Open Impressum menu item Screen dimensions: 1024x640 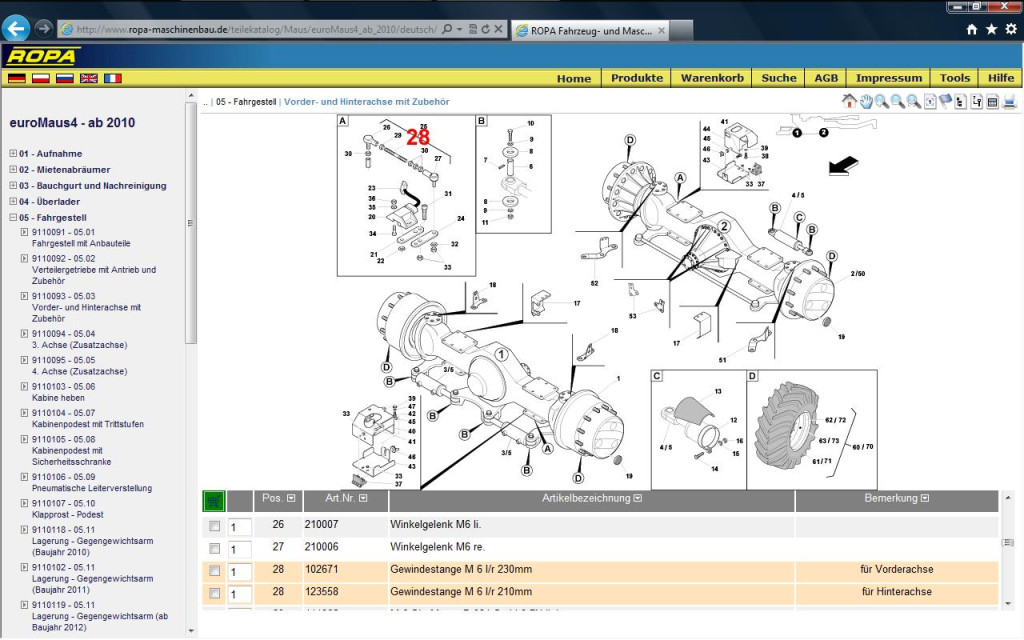pos(889,78)
